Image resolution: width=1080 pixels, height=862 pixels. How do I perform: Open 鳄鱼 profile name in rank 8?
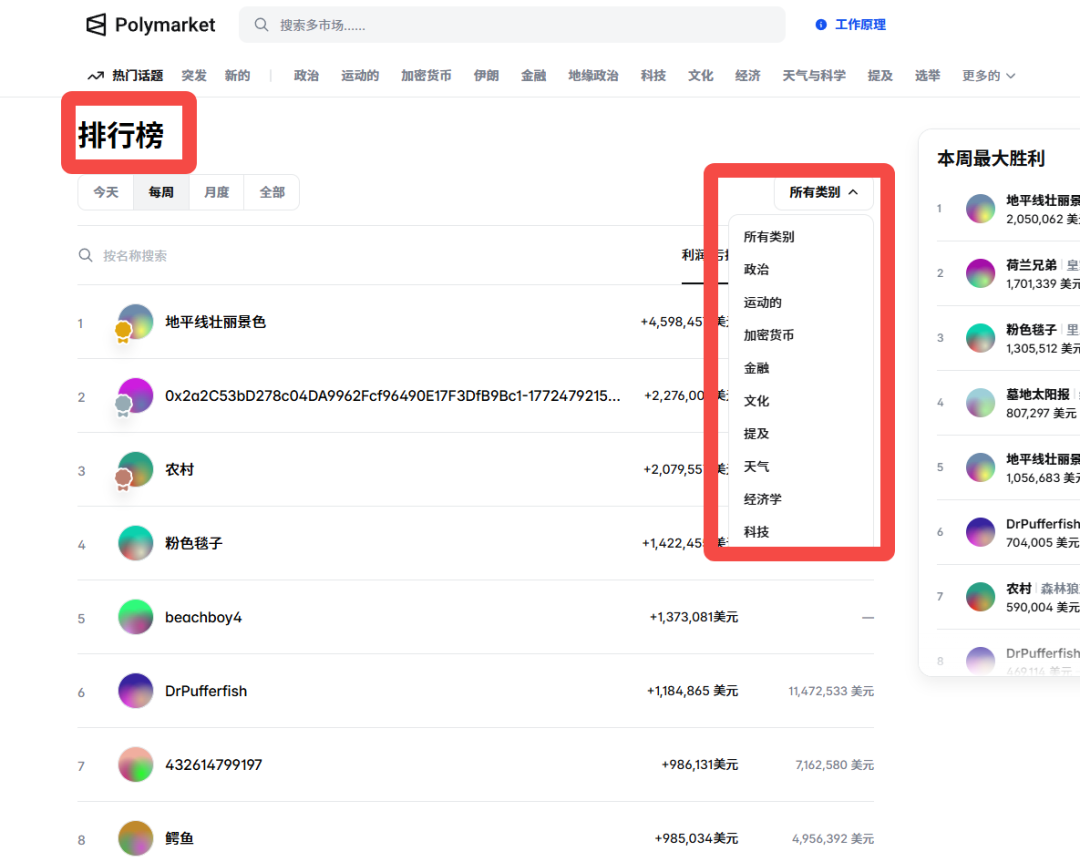pyautogui.click(x=179, y=839)
